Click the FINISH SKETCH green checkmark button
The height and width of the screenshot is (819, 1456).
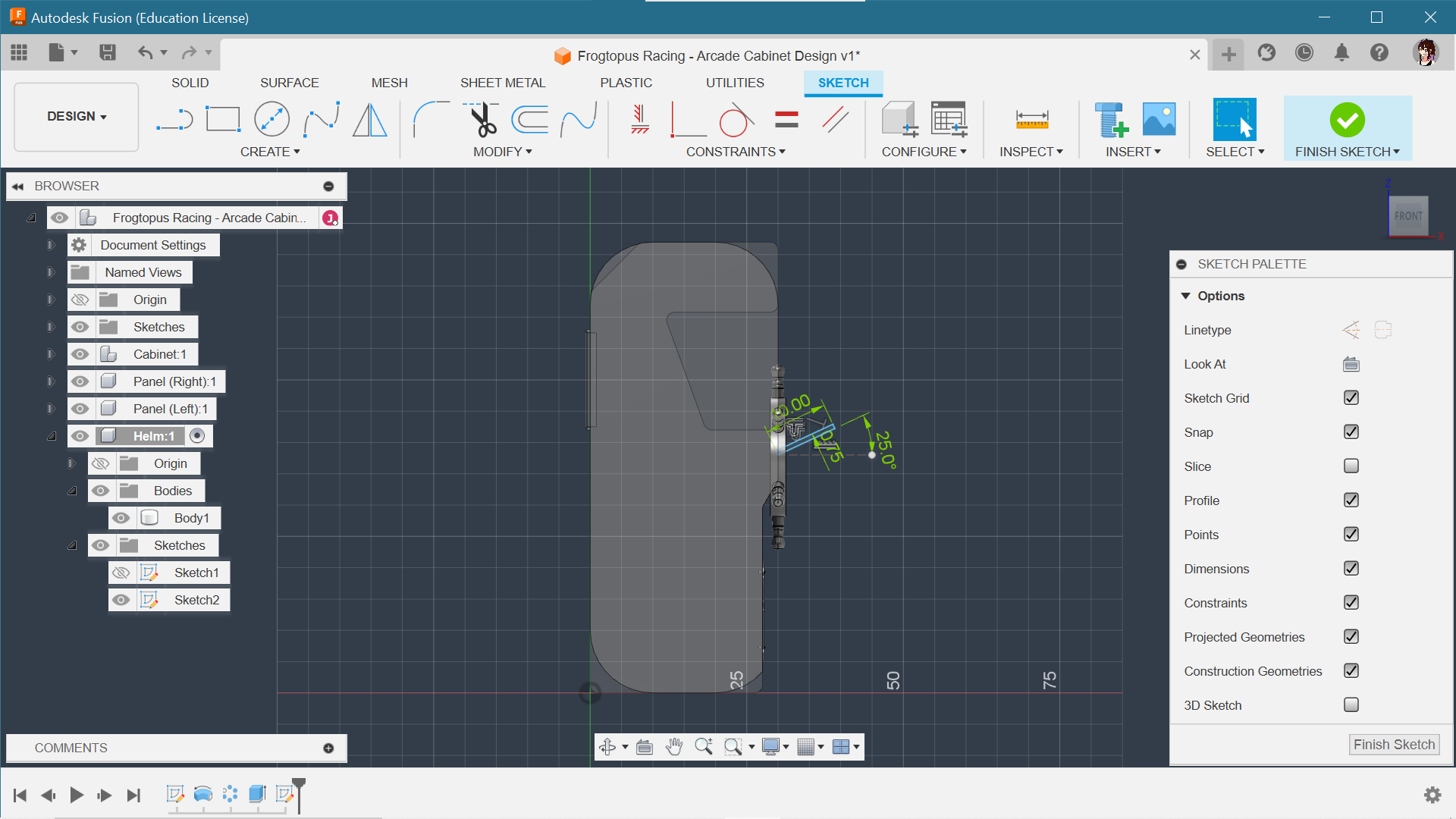point(1347,119)
